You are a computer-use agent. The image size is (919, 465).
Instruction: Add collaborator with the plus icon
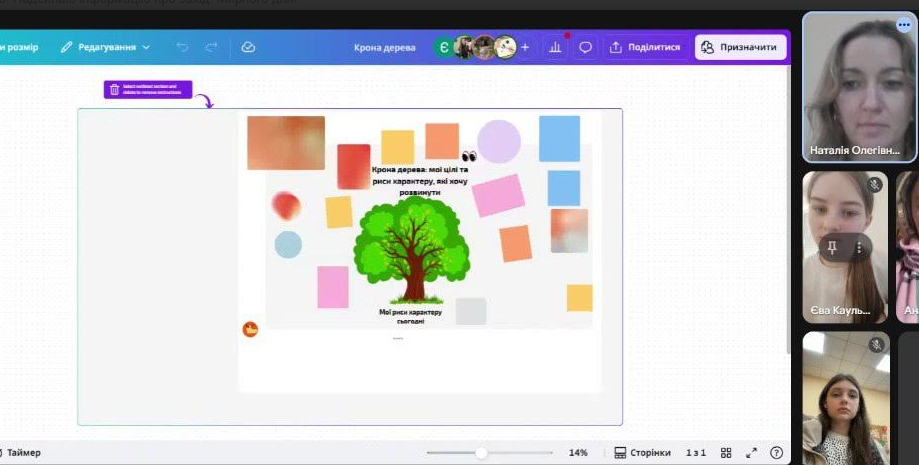click(525, 47)
